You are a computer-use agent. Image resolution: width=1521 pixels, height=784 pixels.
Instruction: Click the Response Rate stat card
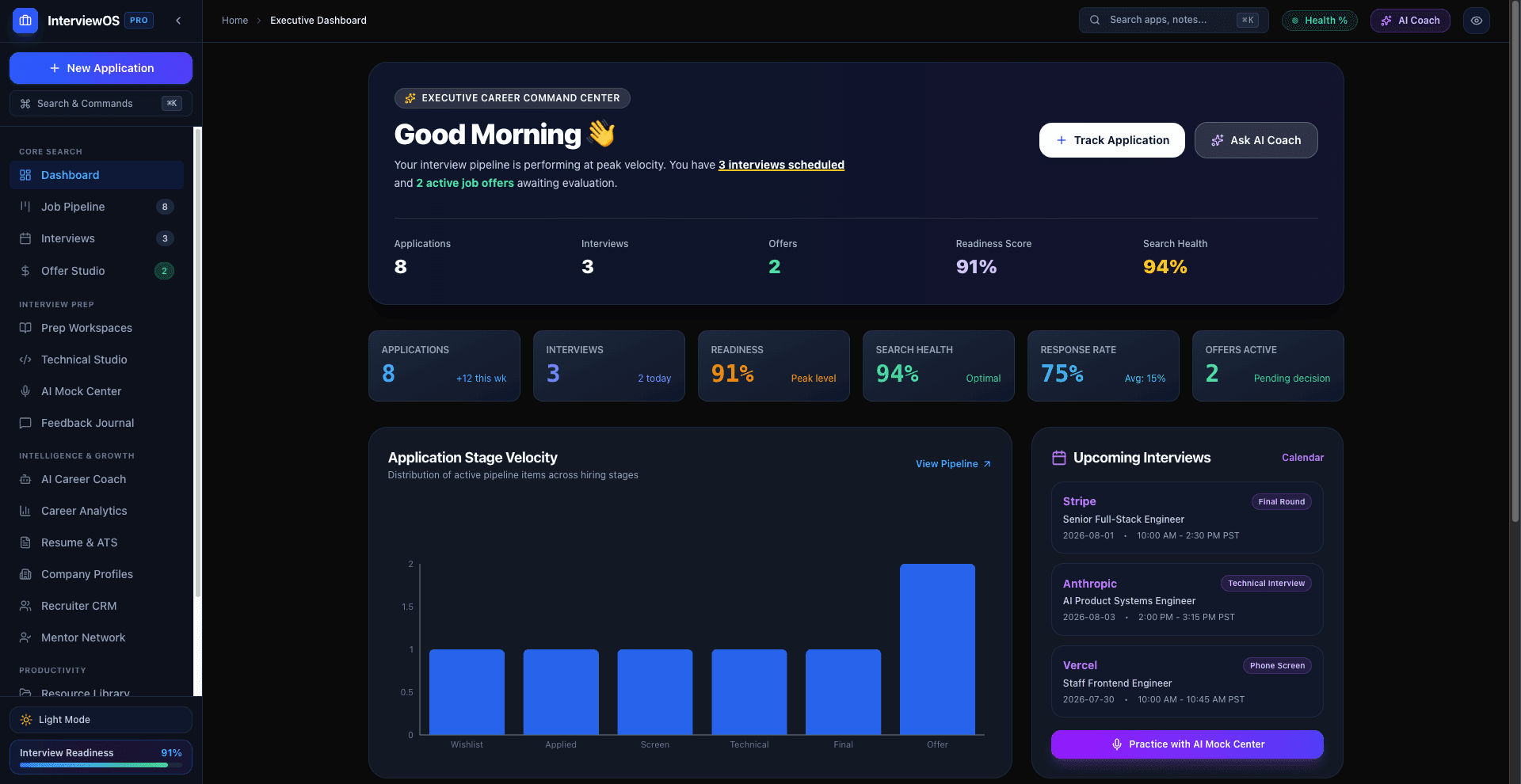(x=1104, y=366)
